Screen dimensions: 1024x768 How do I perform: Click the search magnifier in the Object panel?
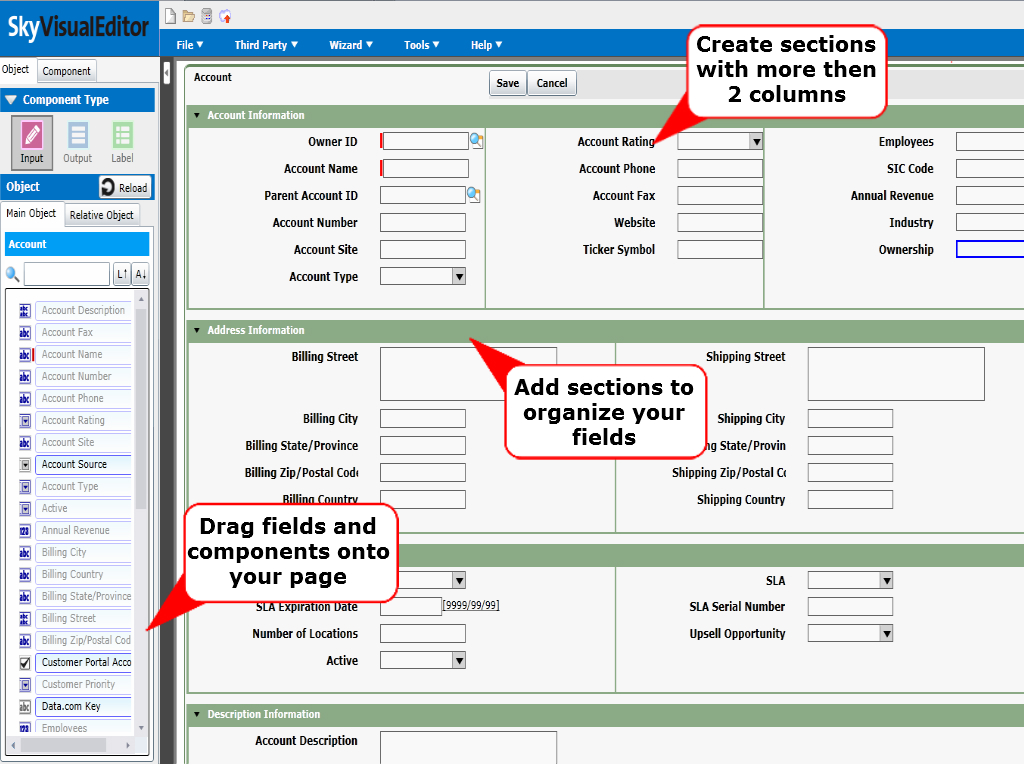coord(12,273)
